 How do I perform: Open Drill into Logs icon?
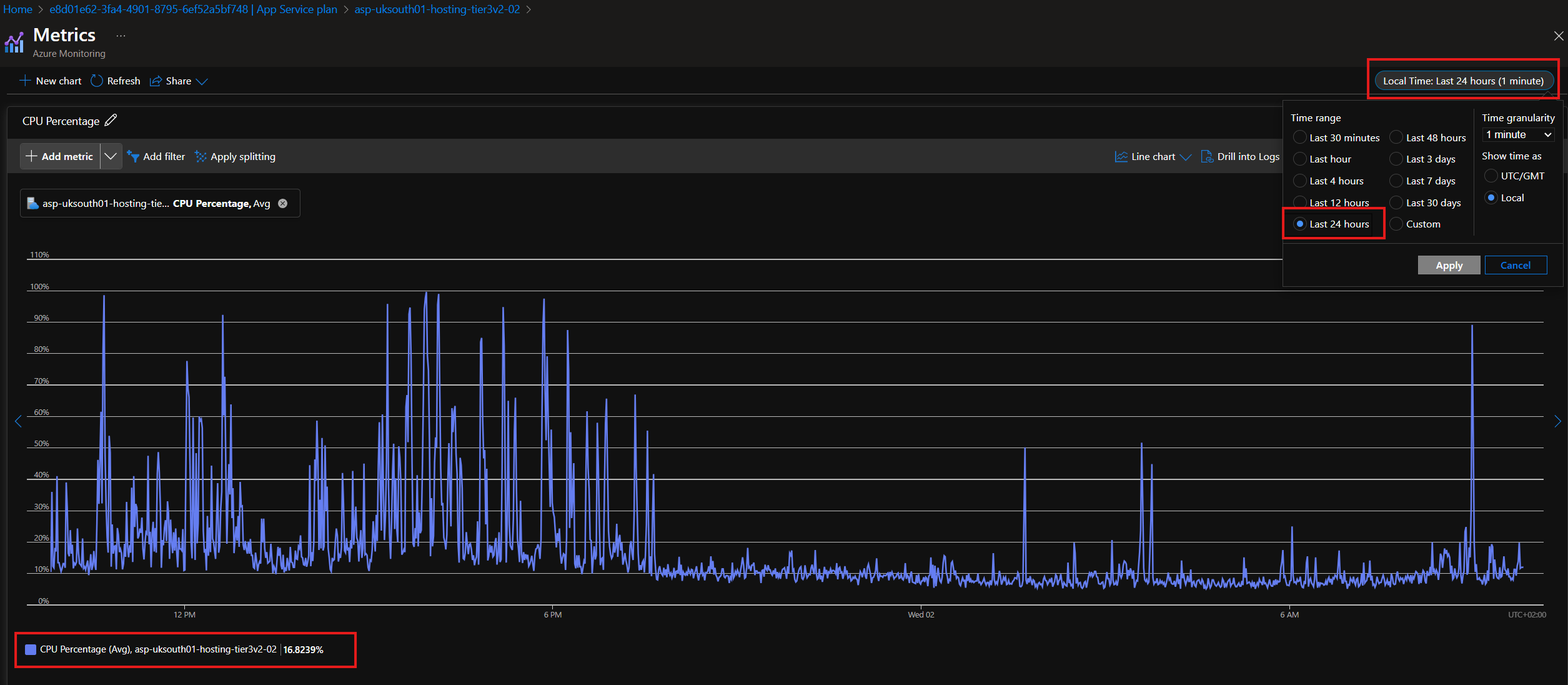[1207, 156]
